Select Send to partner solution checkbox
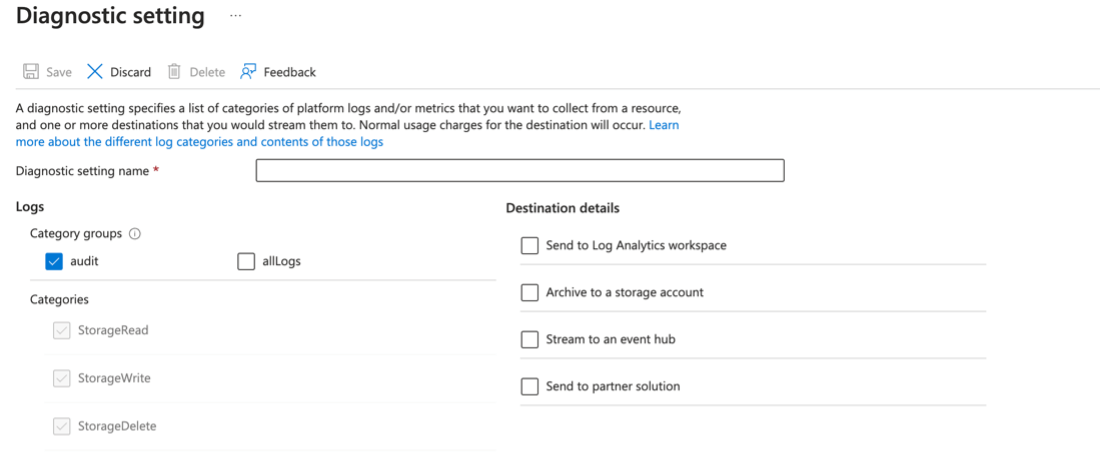The image size is (1100, 470). [x=530, y=387]
